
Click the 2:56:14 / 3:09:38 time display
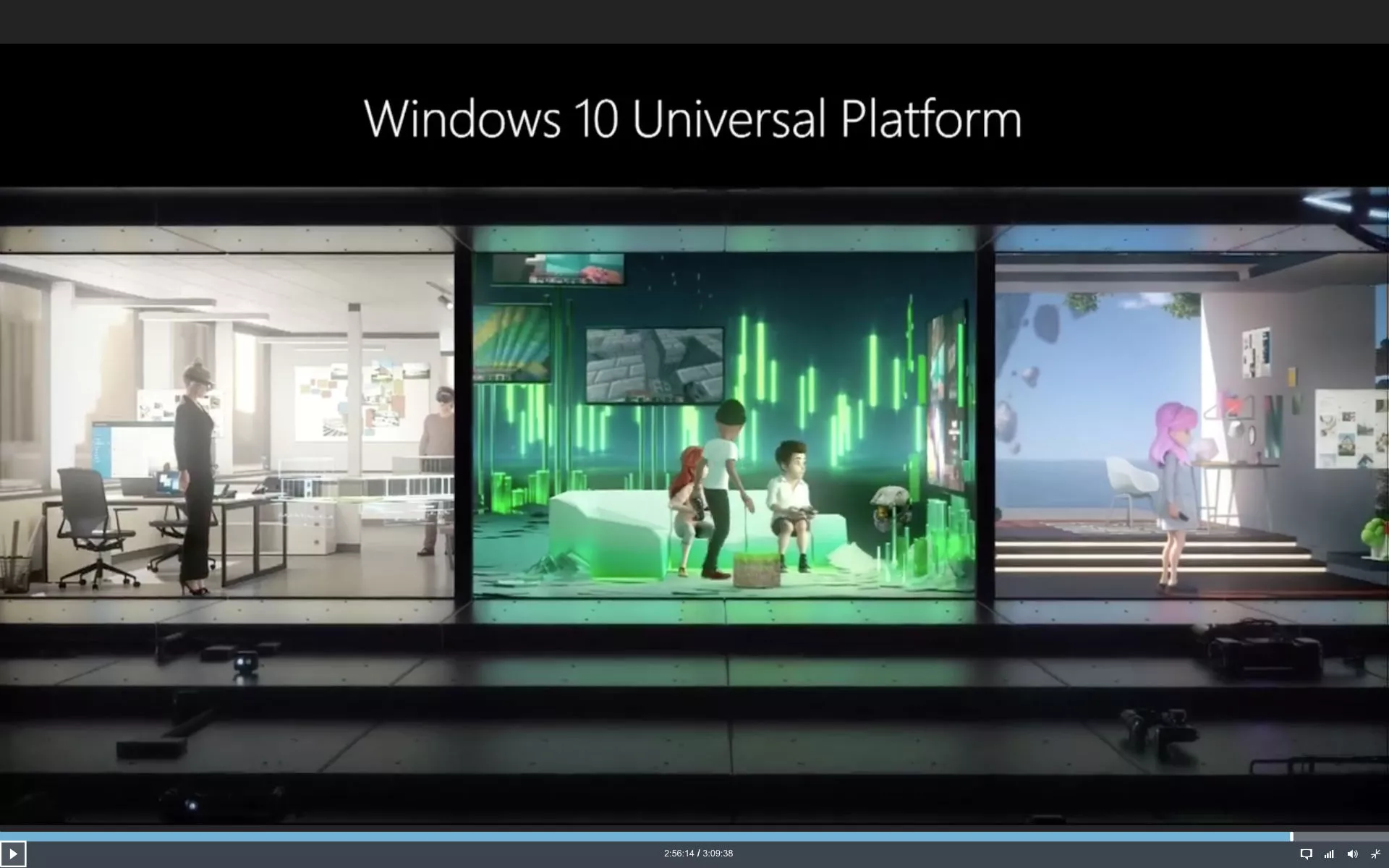[698, 854]
